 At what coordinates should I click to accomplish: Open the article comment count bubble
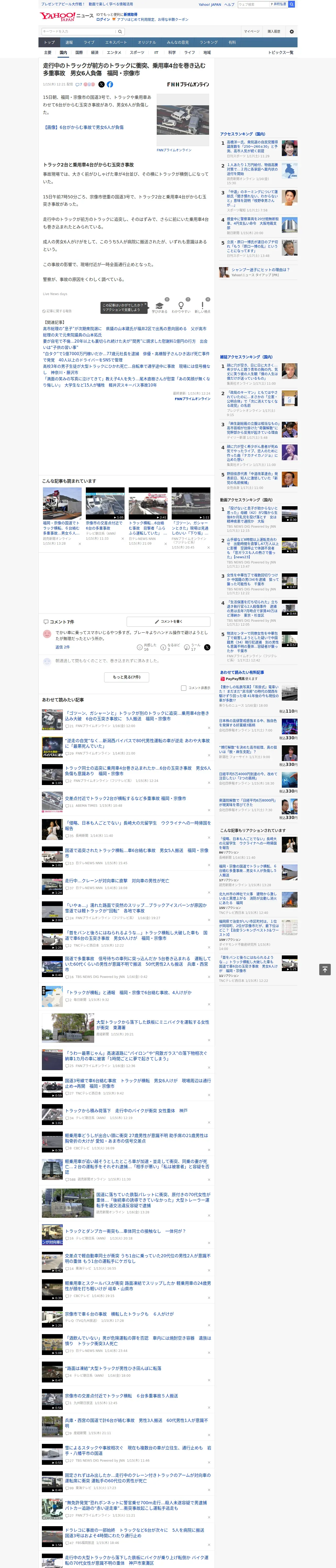[79, 85]
